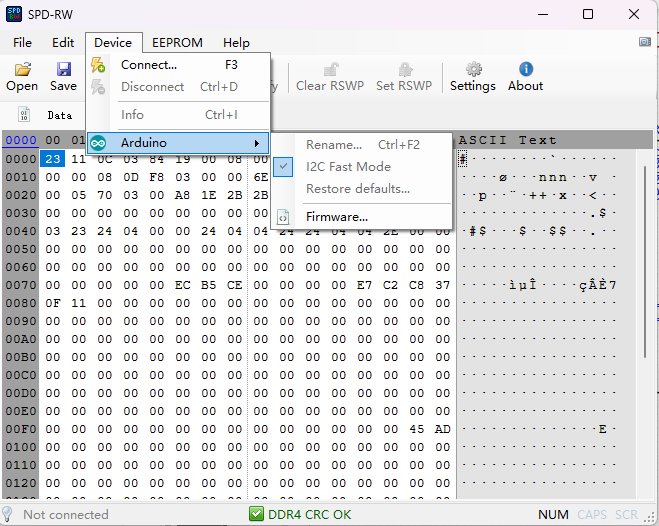Open the Edit menu
The image size is (659, 526).
click(x=63, y=42)
